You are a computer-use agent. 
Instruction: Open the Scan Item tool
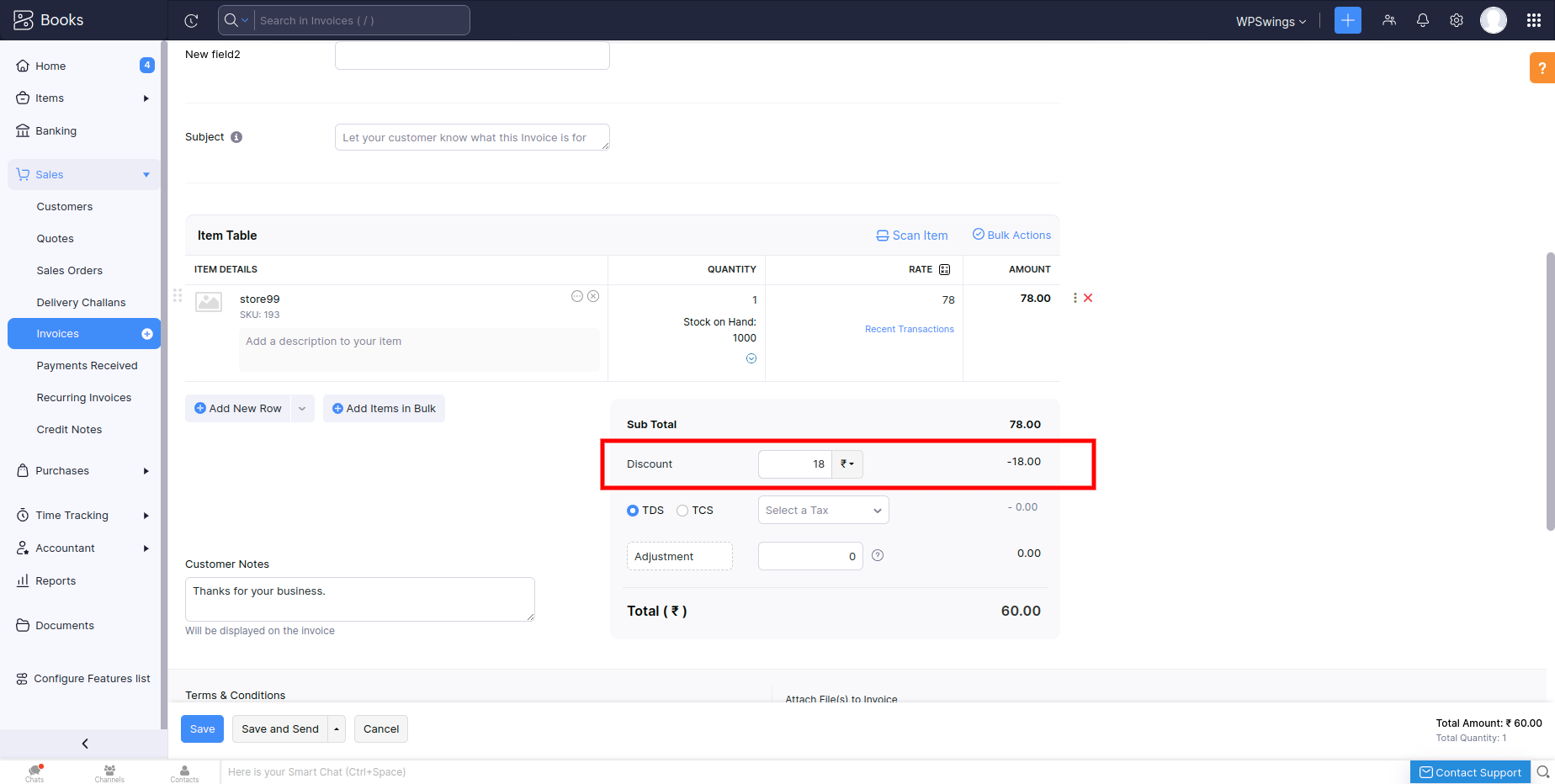tap(911, 236)
